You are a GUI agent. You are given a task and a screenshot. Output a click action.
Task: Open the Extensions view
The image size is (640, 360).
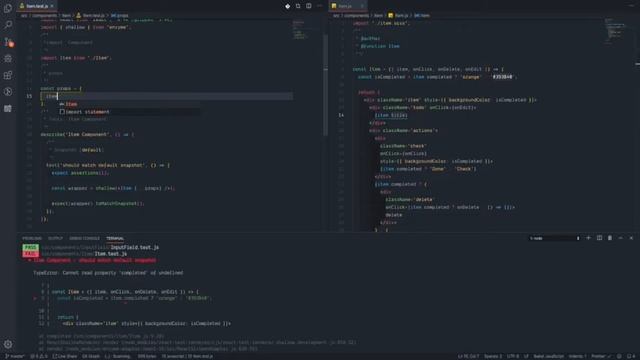8,75
